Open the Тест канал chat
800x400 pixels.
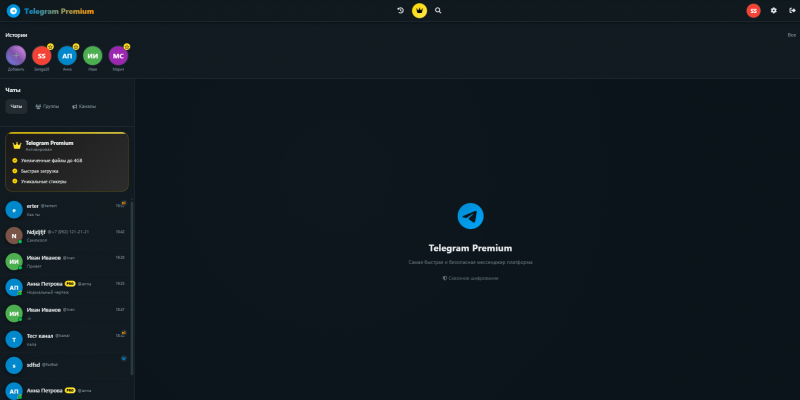tap(65, 339)
